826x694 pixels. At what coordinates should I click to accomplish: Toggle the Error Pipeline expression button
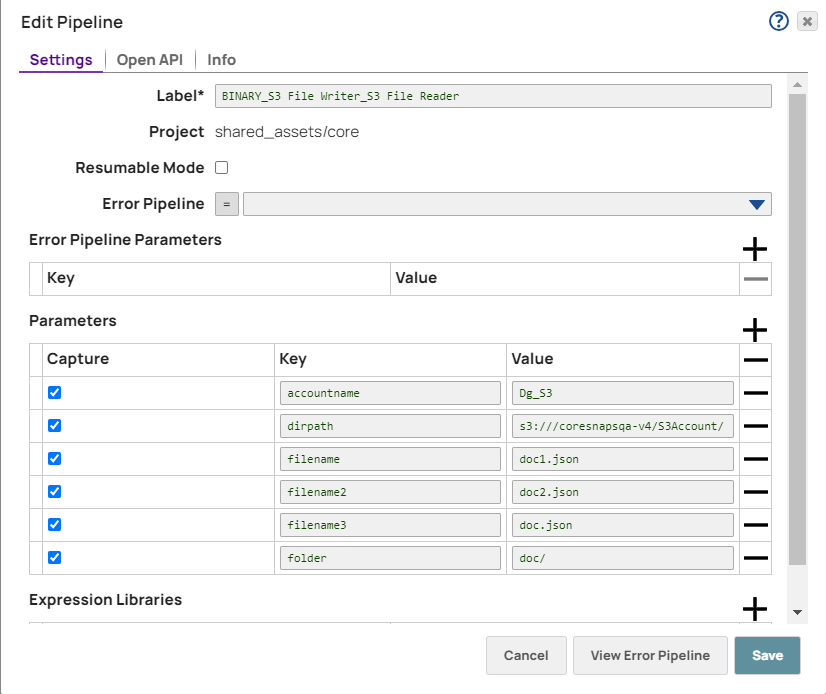coord(227,204)
